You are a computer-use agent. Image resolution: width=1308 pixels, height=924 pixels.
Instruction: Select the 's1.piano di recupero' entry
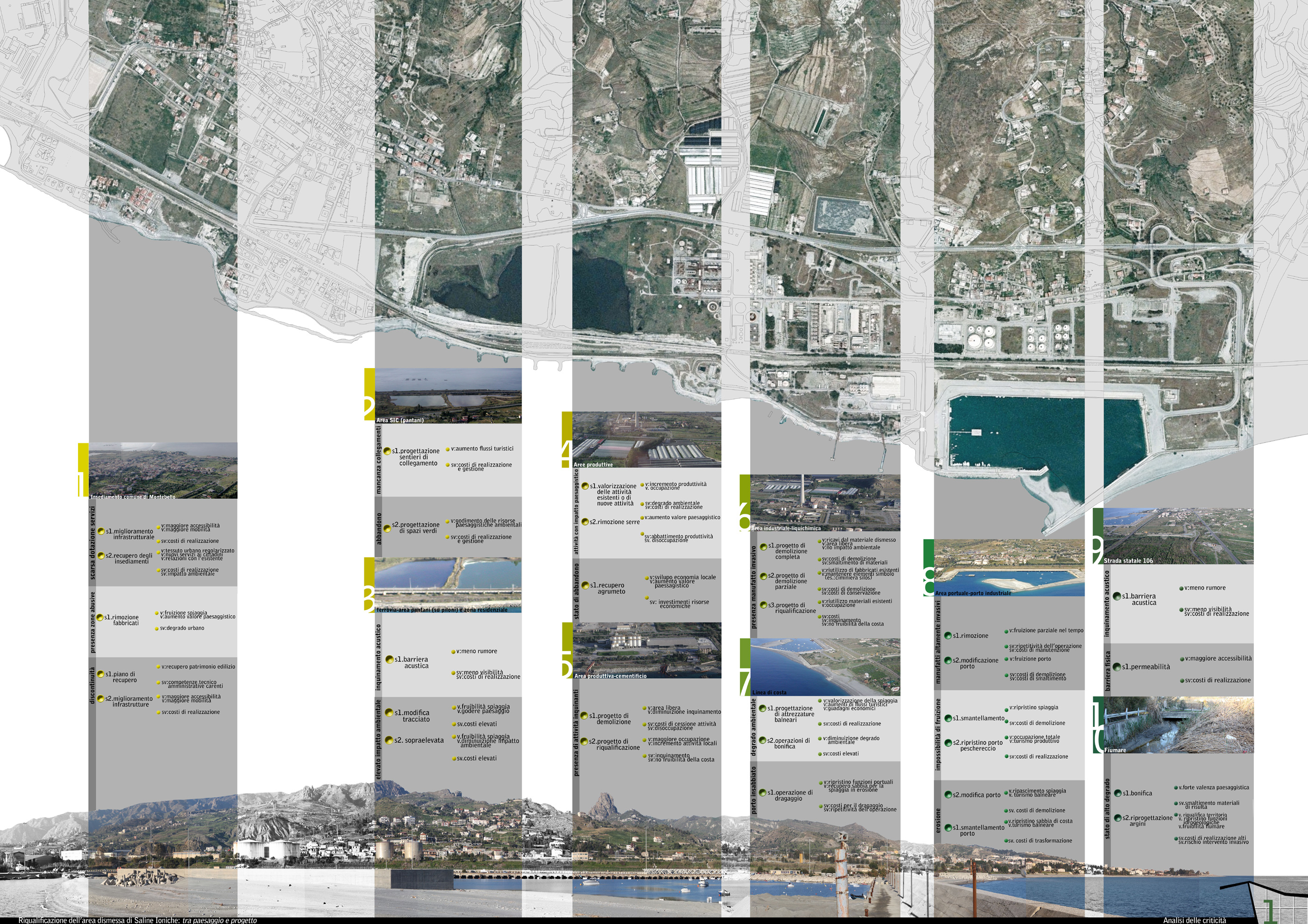[121, 677]
